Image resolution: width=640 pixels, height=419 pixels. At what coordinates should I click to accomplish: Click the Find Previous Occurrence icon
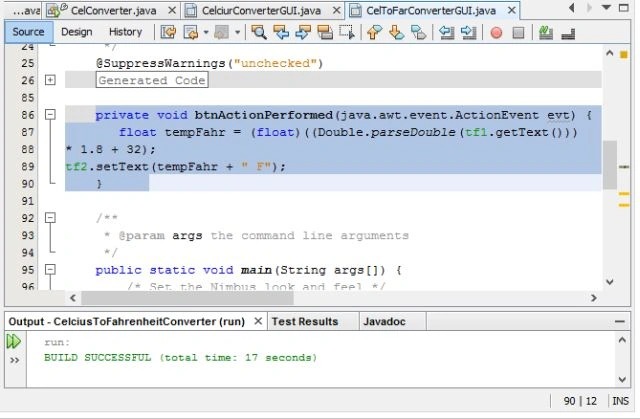pos(281,32)
